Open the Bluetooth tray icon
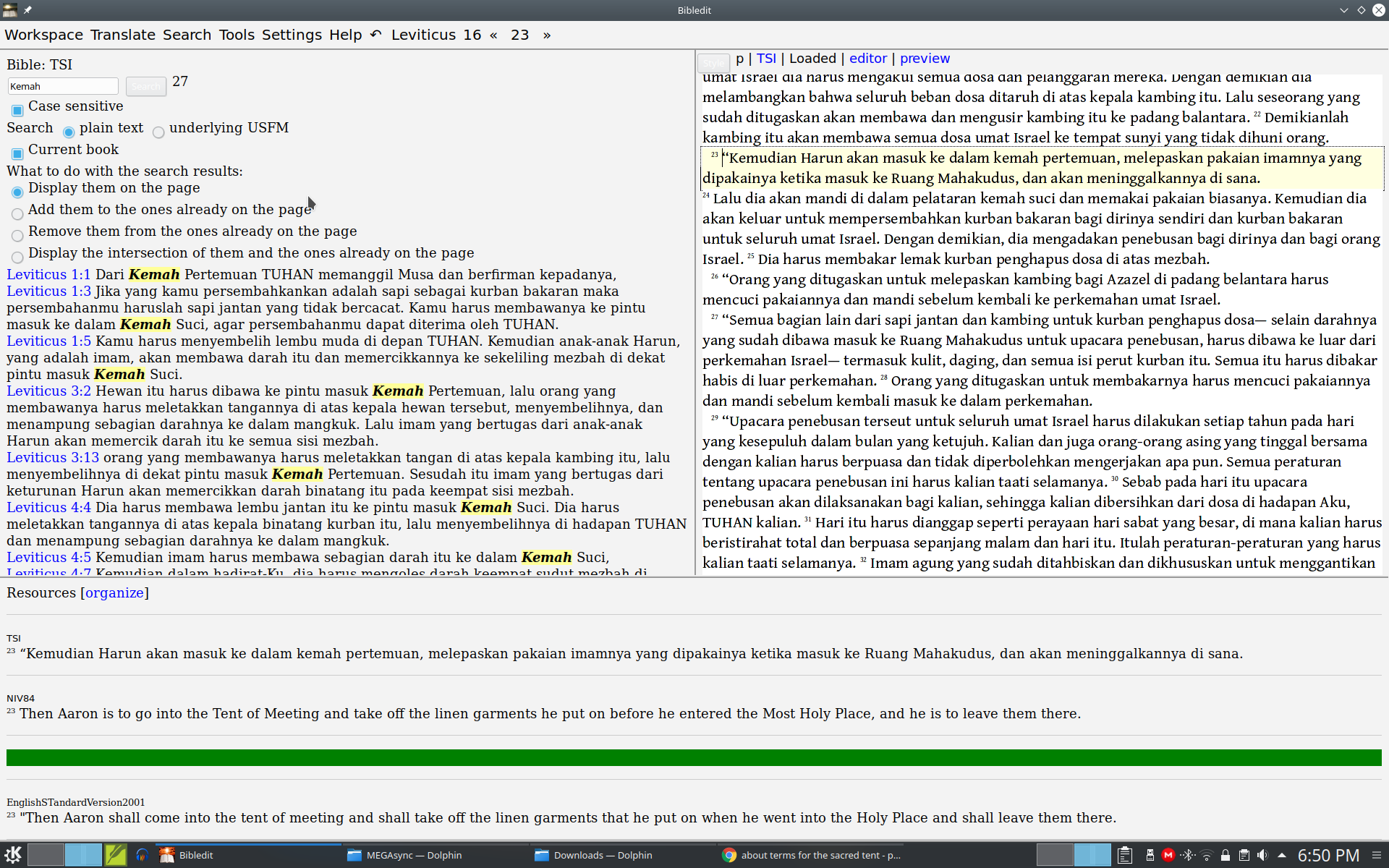Image resolution: width=1389 pixels, height=868 pixels. coord(1187,855)
